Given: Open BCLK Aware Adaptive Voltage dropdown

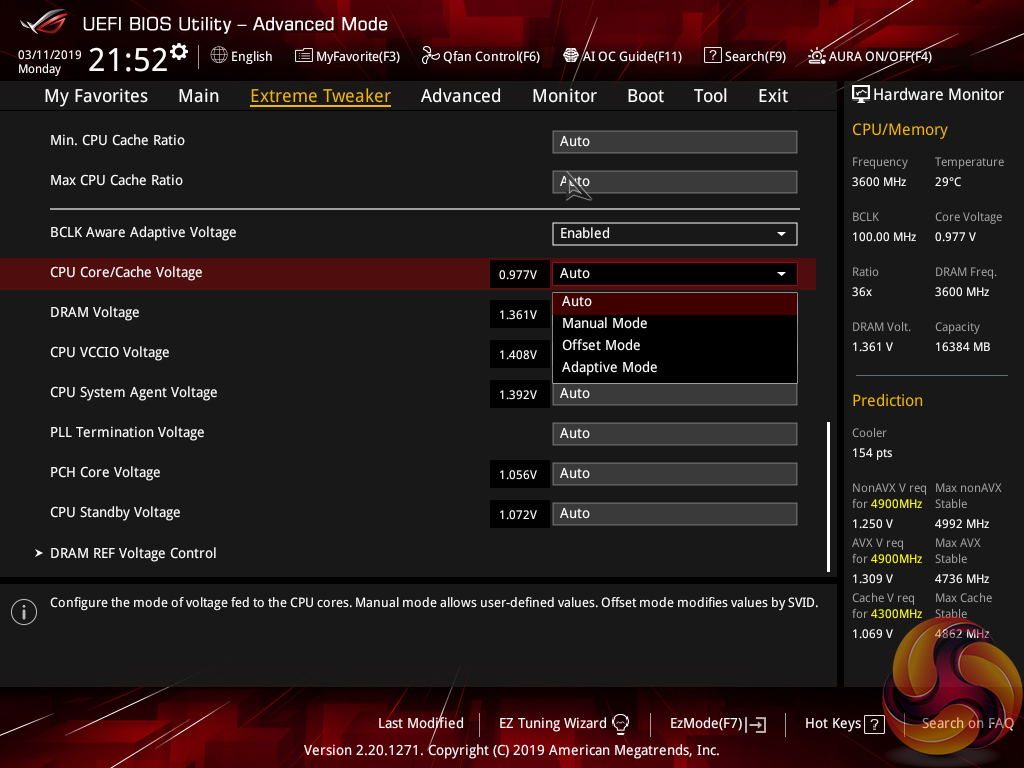Looking at the screenshot, I should click(675, 234).
